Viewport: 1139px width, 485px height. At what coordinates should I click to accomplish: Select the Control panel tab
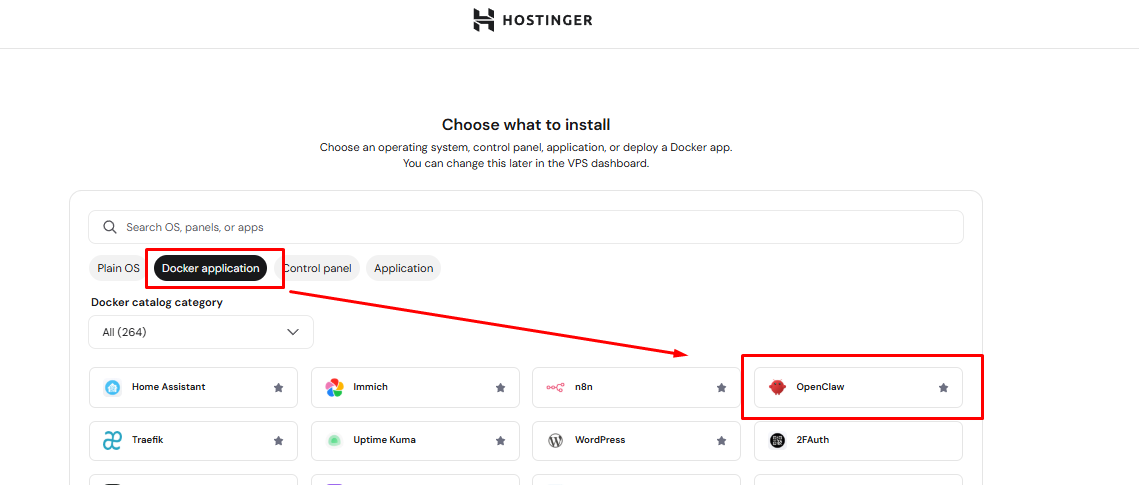318,268
